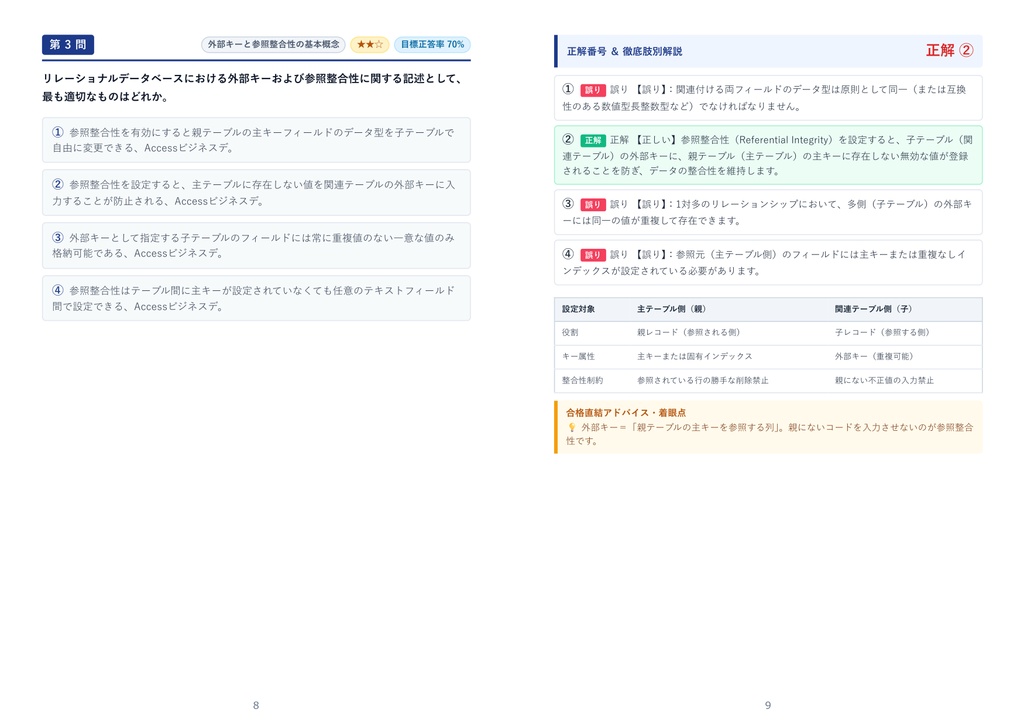Click explanation ④ about 重複なしインデックス
This screenshot has height=727, width=1024.
tap(768, 263)
